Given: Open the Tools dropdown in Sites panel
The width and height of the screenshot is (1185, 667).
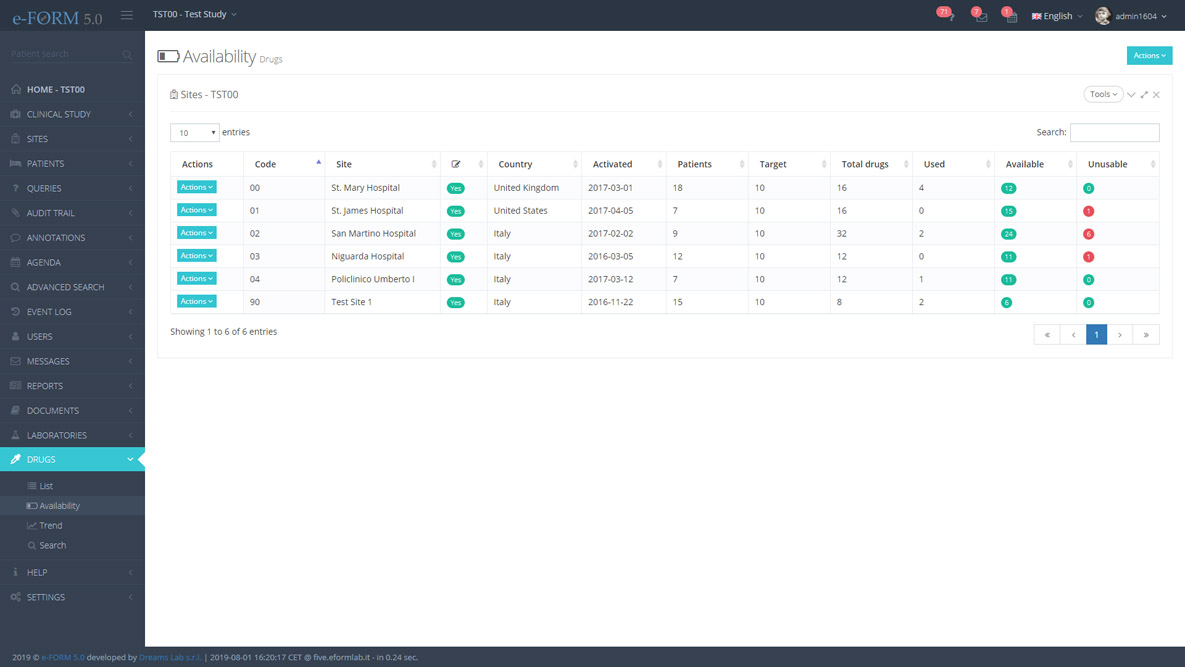Looking at the screenshot, I should 1103,94.
